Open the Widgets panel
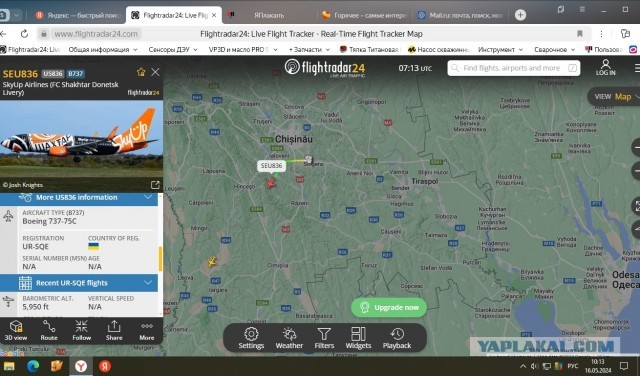The width and height of the screenshot is (640, 376). [358, 338]
